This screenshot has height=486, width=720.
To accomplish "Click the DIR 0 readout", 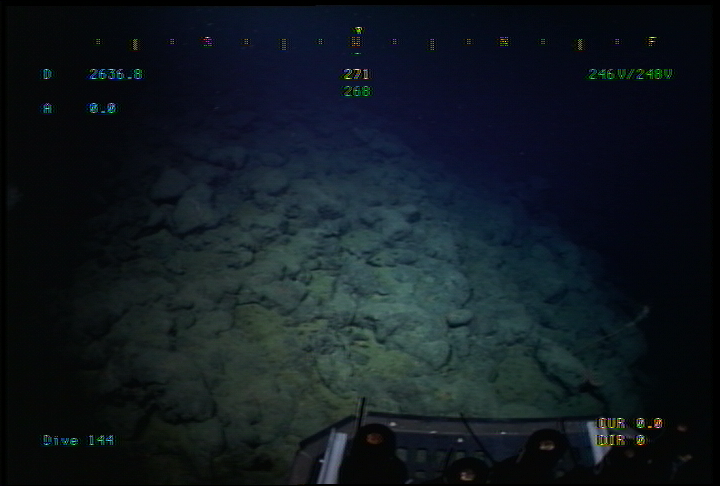I will (621, 441).
